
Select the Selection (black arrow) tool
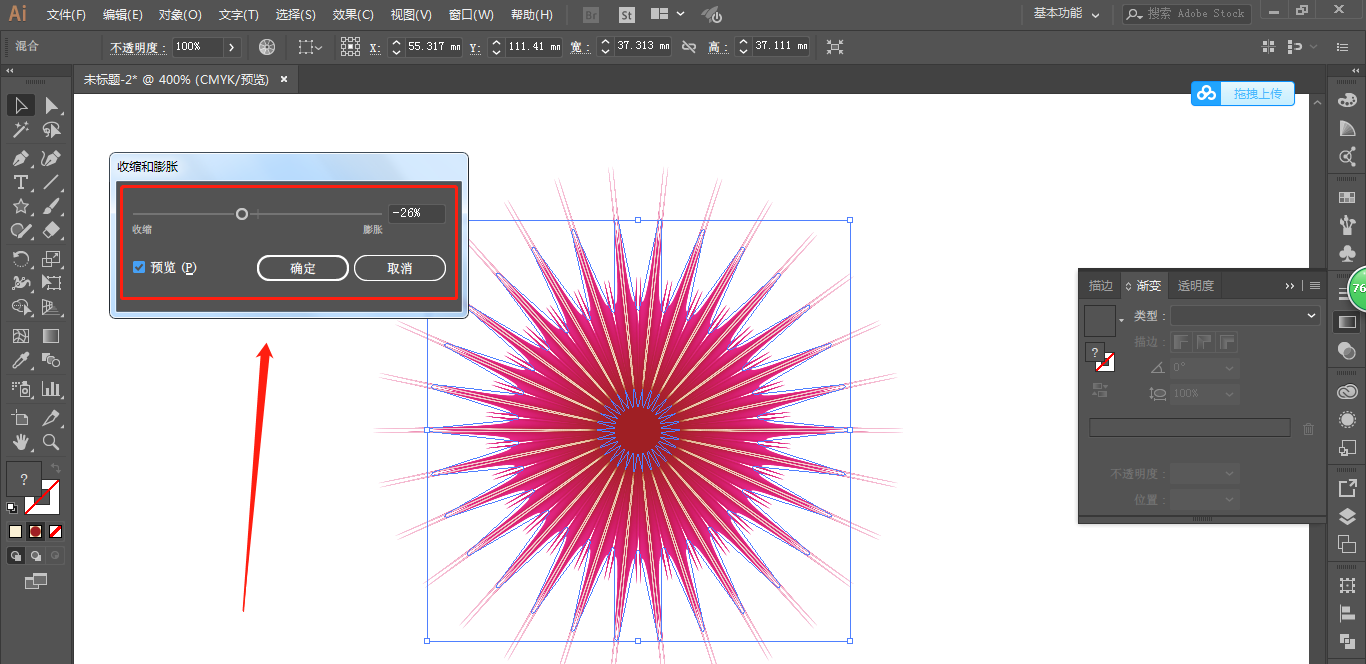pos(20,105)
